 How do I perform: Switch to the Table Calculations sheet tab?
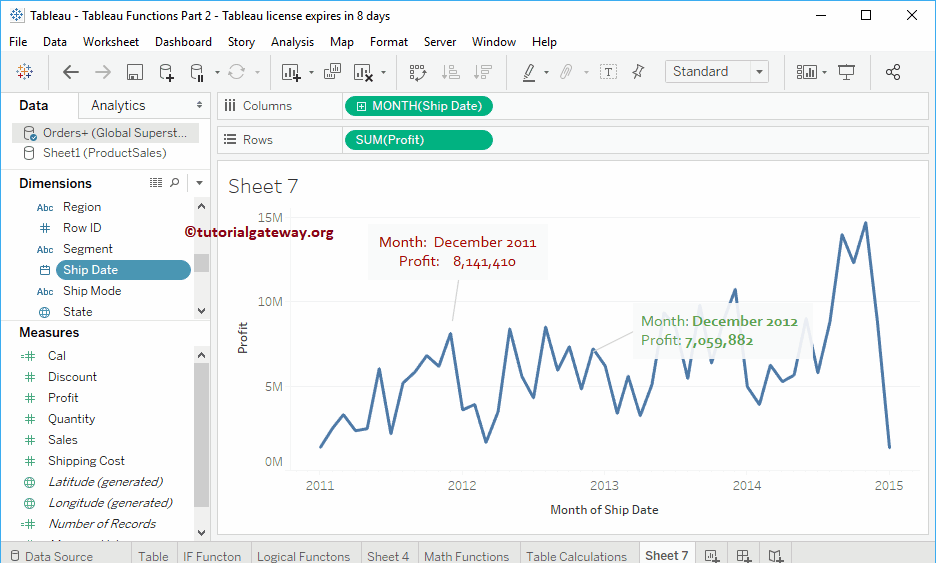577,556
